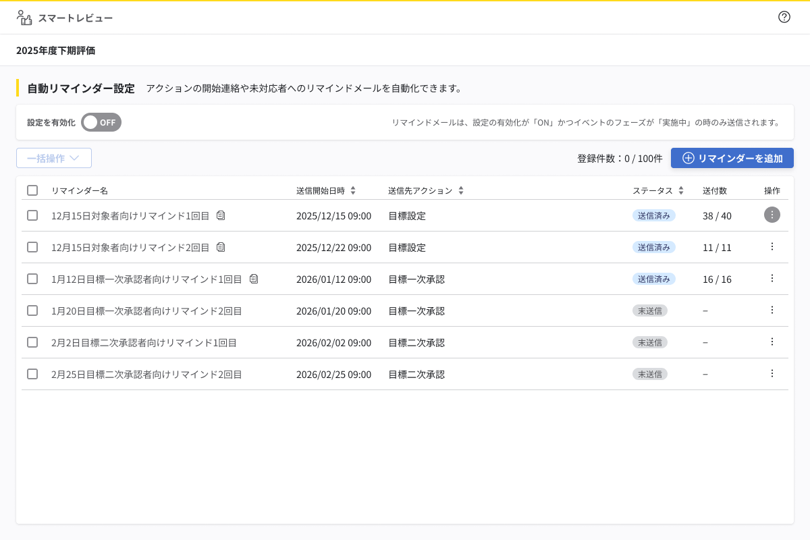Click the sent count 11 / 11
Screen dimensions: 810x540
click(717, 248)
